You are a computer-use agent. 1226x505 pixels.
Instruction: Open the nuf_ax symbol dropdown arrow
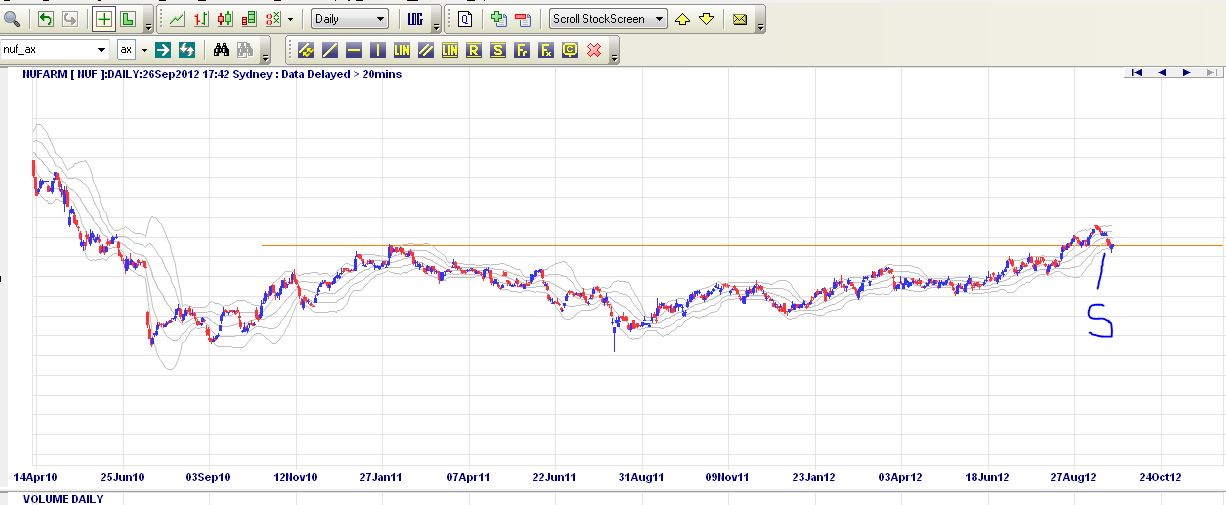pyautogui.click(x=101, y=49)
